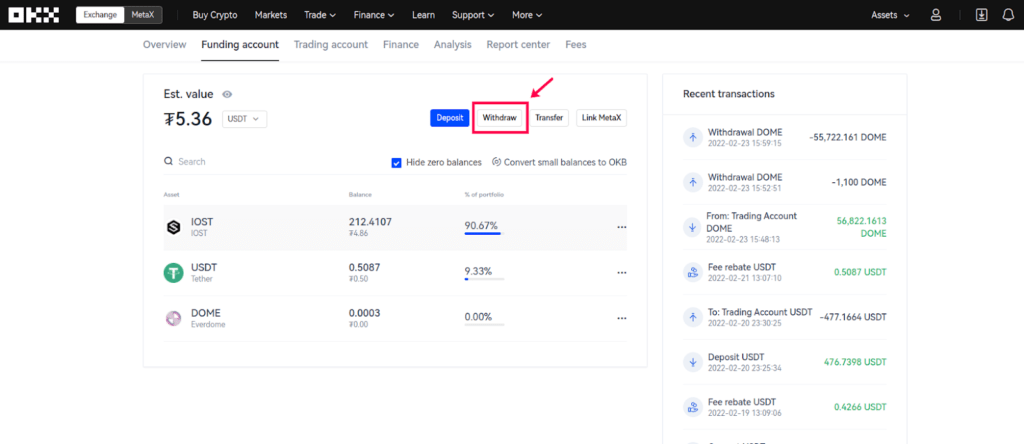The image size is (1024, 444).
Task: Click the OKX logo
Action: point(33,15)
